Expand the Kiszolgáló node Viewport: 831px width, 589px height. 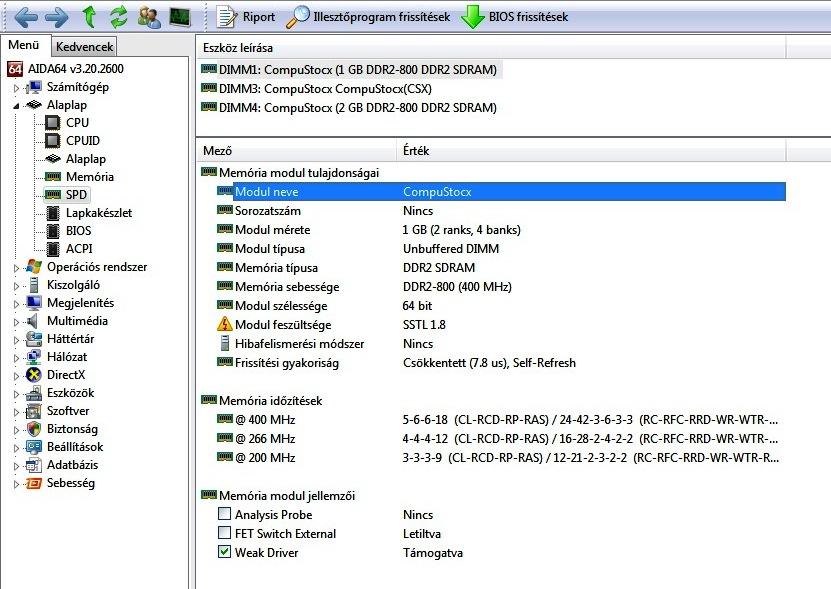click(x=16, y=286)
